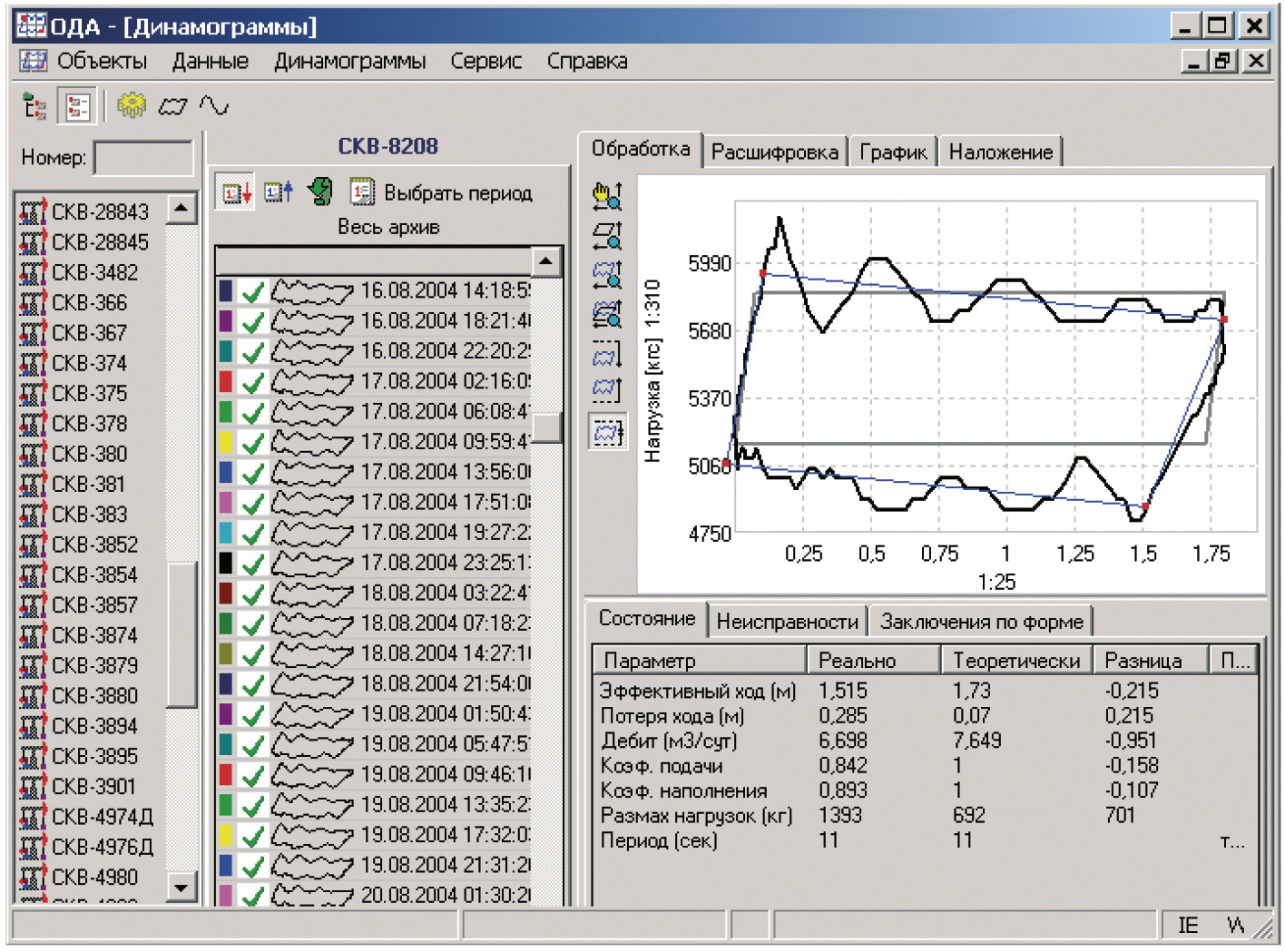The image size is (1285, 952).
Task: Open the Неисправности tab
Action: point(787,622)
